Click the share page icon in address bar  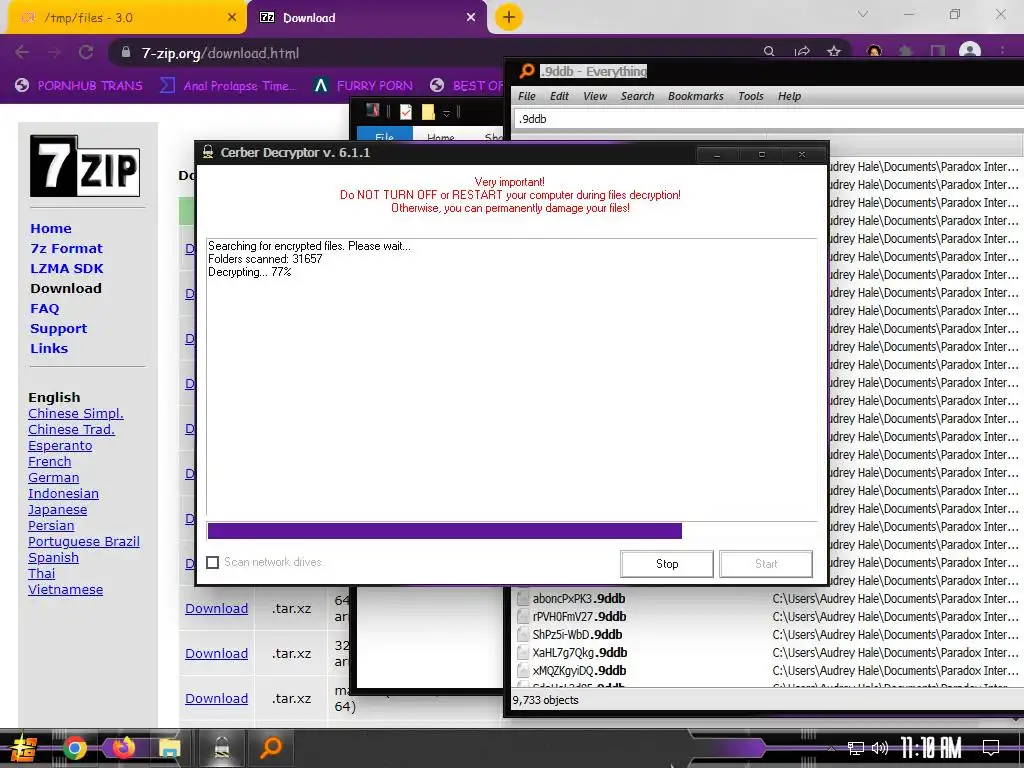click(802, 51)
